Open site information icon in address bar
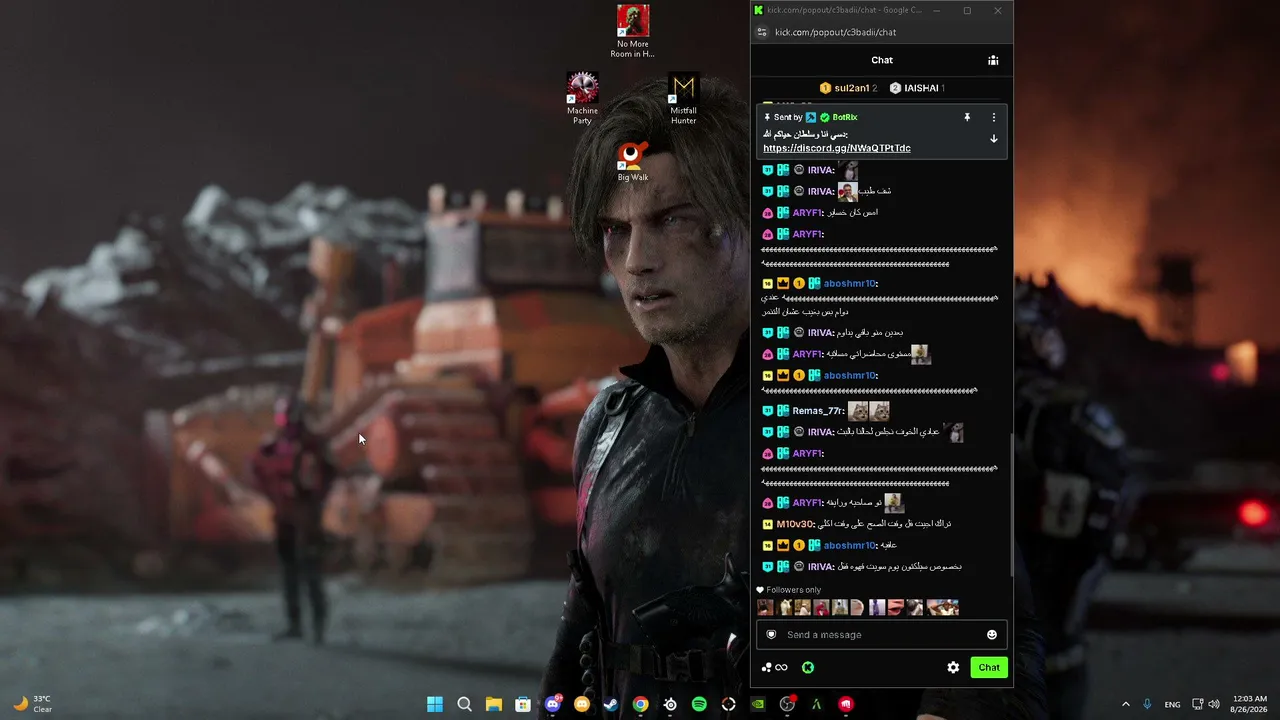 (761, 32)
